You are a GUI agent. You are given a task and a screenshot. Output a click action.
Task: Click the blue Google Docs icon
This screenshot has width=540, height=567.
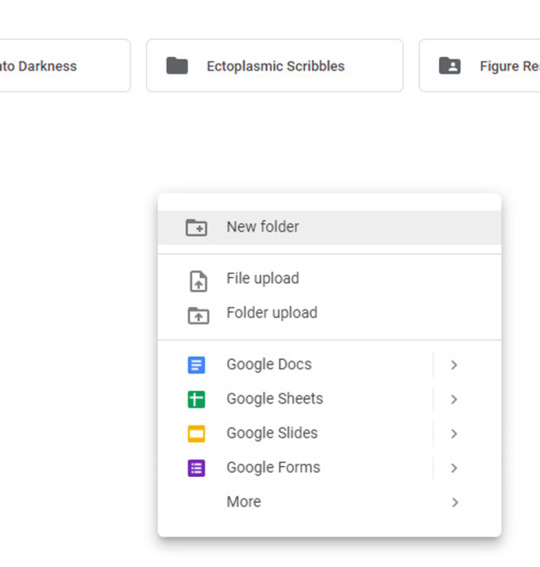(x=196, y=365)
